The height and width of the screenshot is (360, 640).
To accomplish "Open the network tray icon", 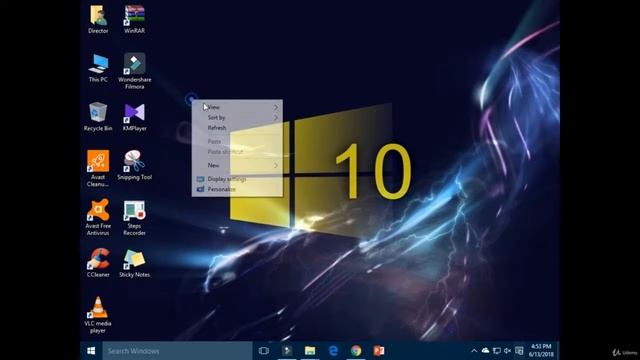I will pos(496,351).
